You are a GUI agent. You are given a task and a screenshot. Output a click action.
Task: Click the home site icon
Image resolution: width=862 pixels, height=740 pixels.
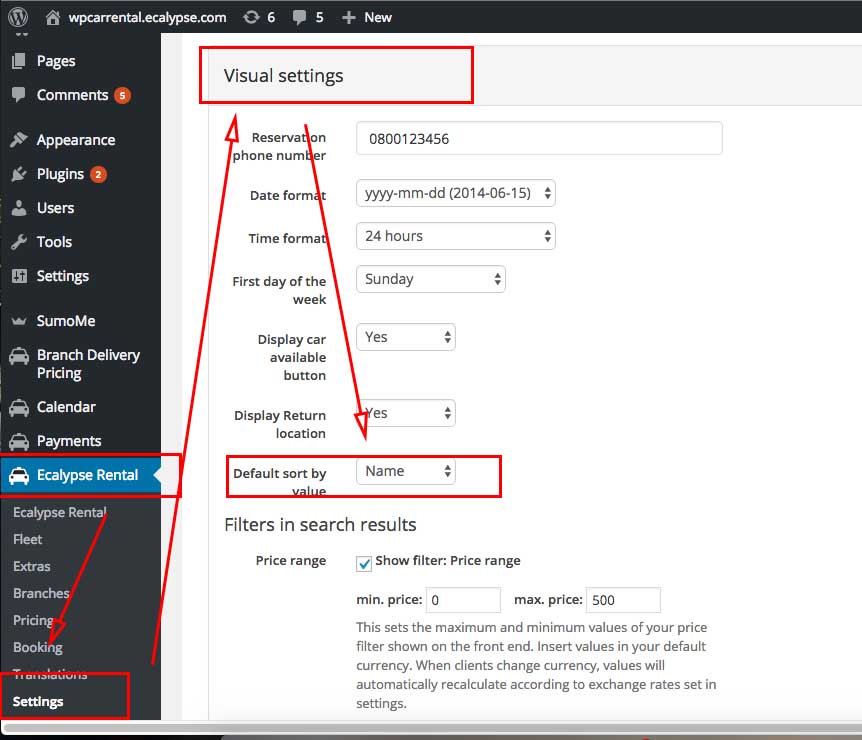(x=53, y=18)
